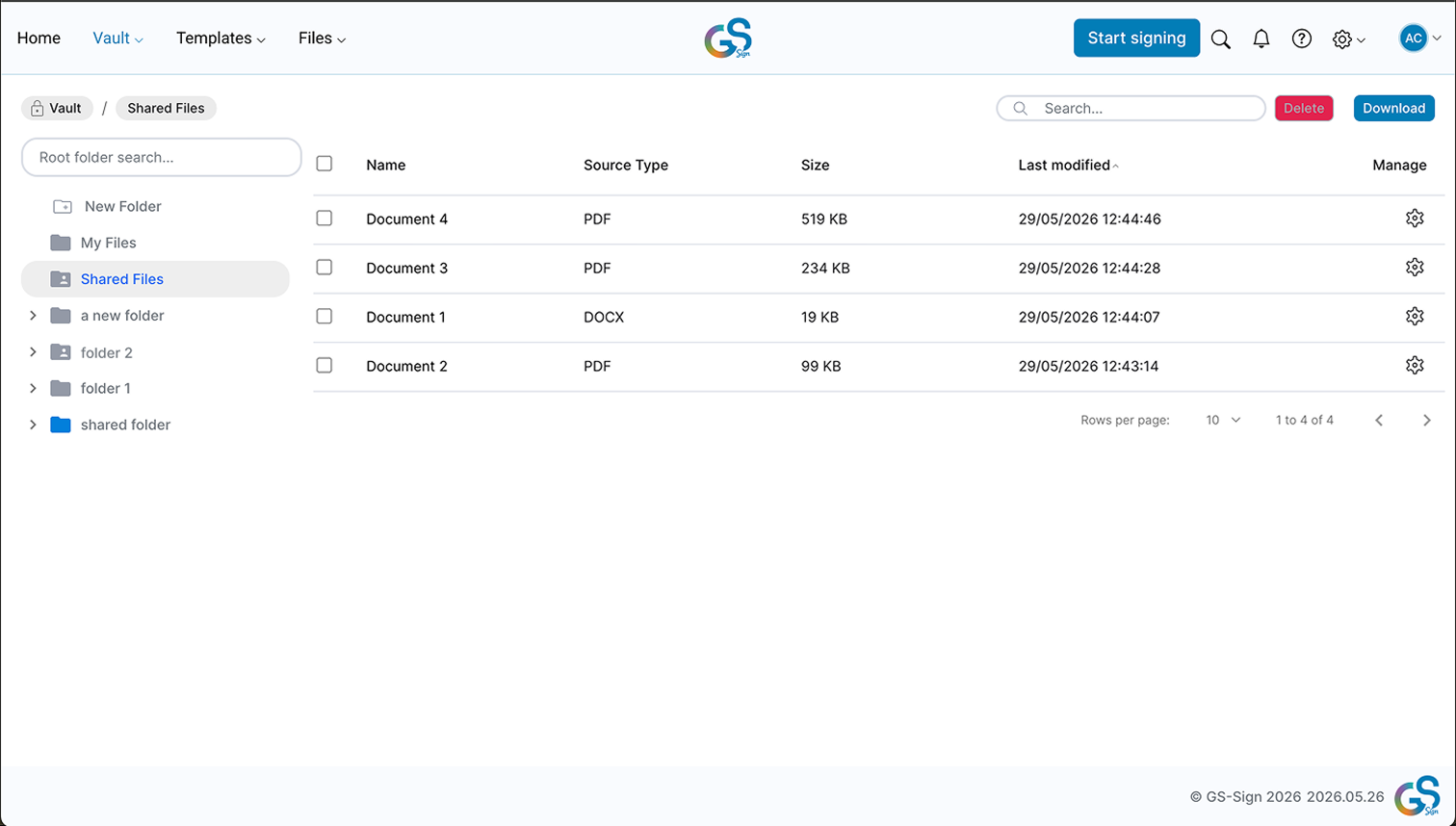Click the blue Download button
The height and width of the screenshot is (826, 1456).
coord(1393,108)
